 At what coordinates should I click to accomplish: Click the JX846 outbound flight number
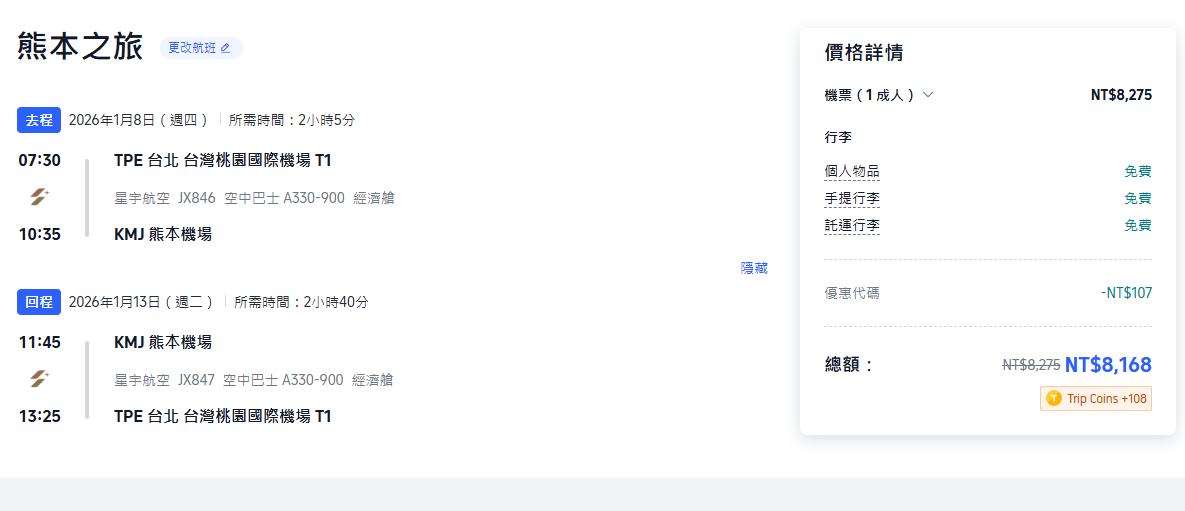point(196,198)
